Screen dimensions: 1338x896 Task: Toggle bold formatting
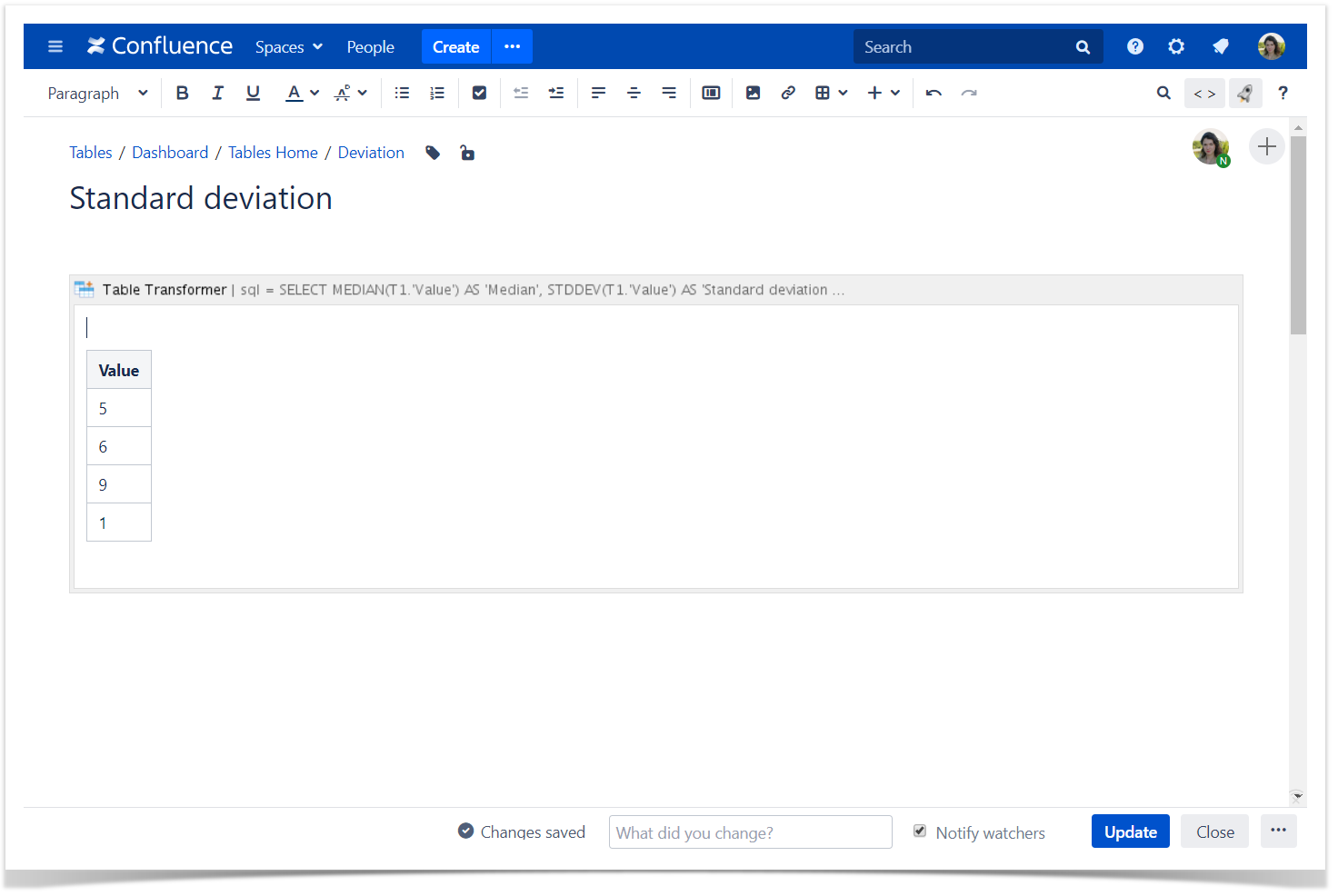[x=183, y=93]
